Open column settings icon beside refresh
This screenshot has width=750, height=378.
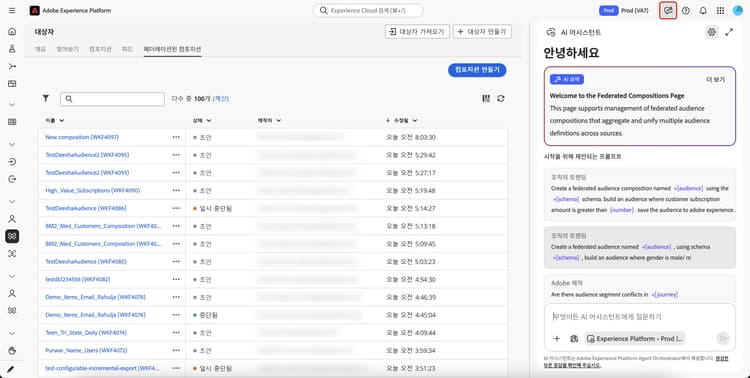tap(486, 99)
